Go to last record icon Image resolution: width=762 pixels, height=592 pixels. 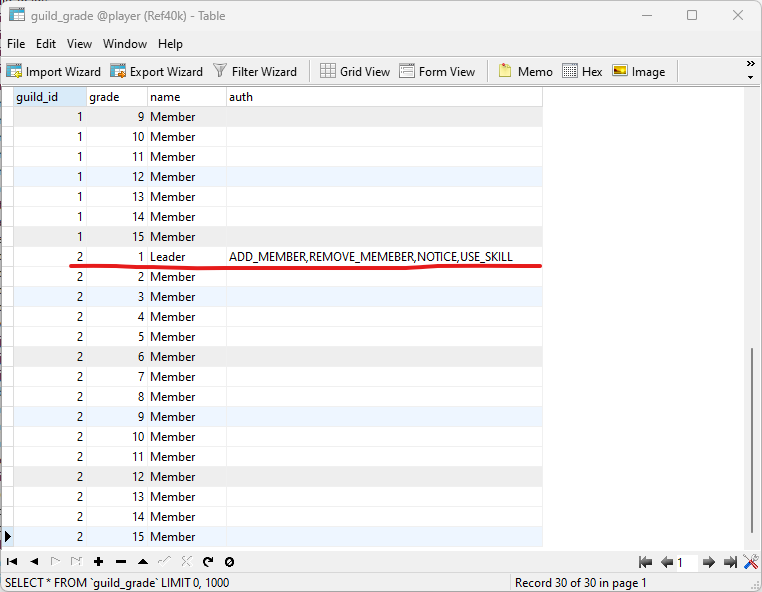[76, 562]
